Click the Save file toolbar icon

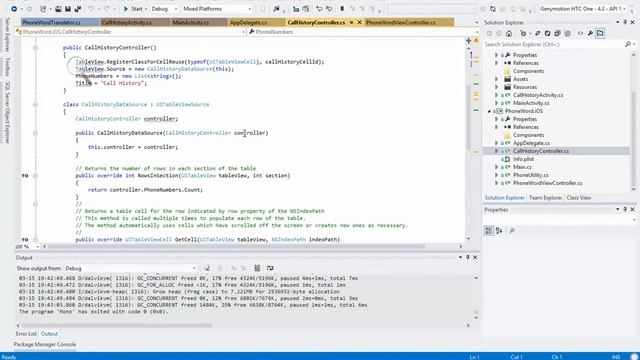pyautogui.click(x=67, y=9)
